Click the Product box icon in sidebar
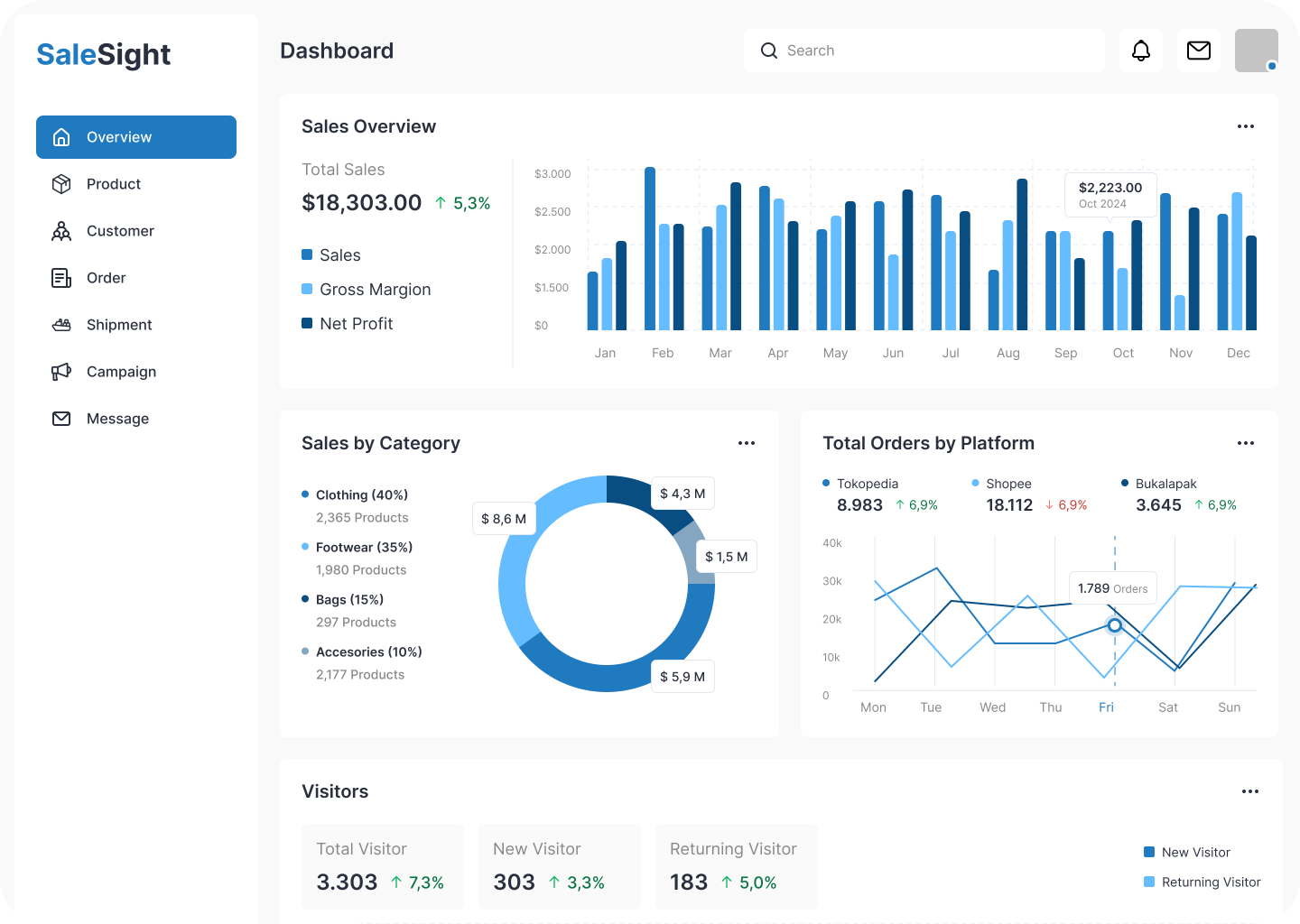Image resolution: width=1300 pixels, height=924 pixels. point(61,184)
